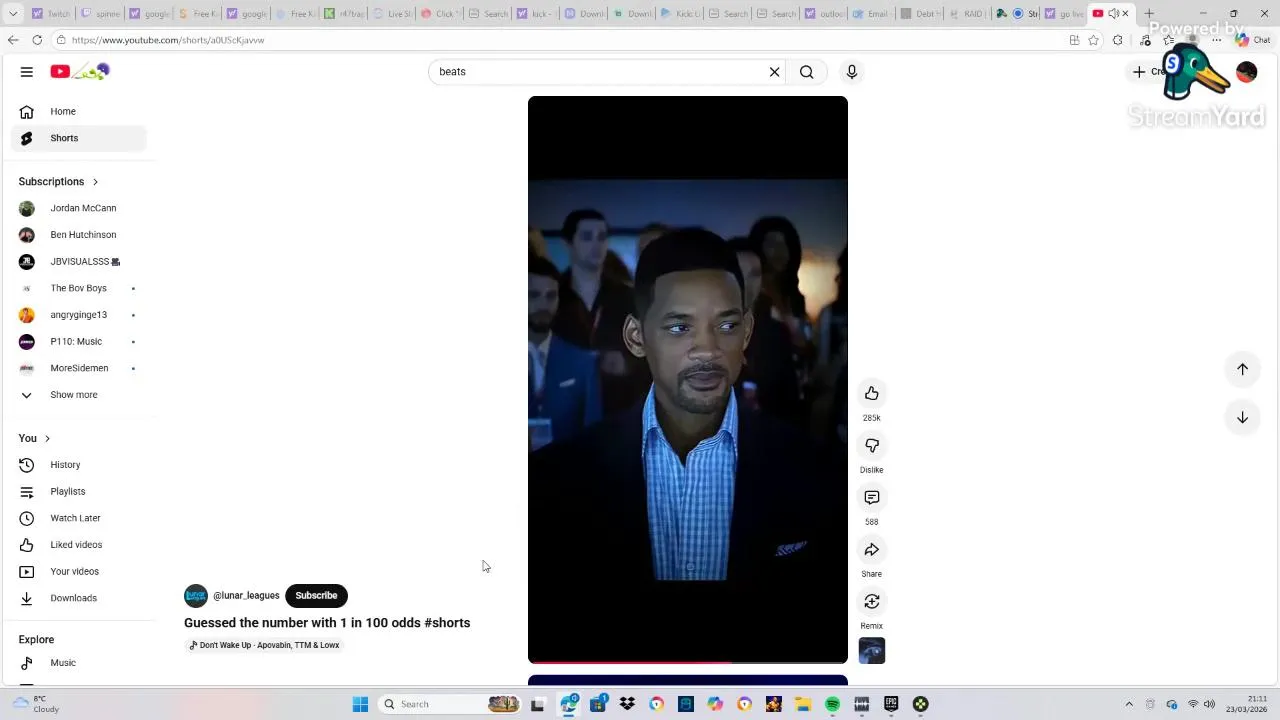Open watch History
The height and width of the screenshot is (720, 1280).
79,465
